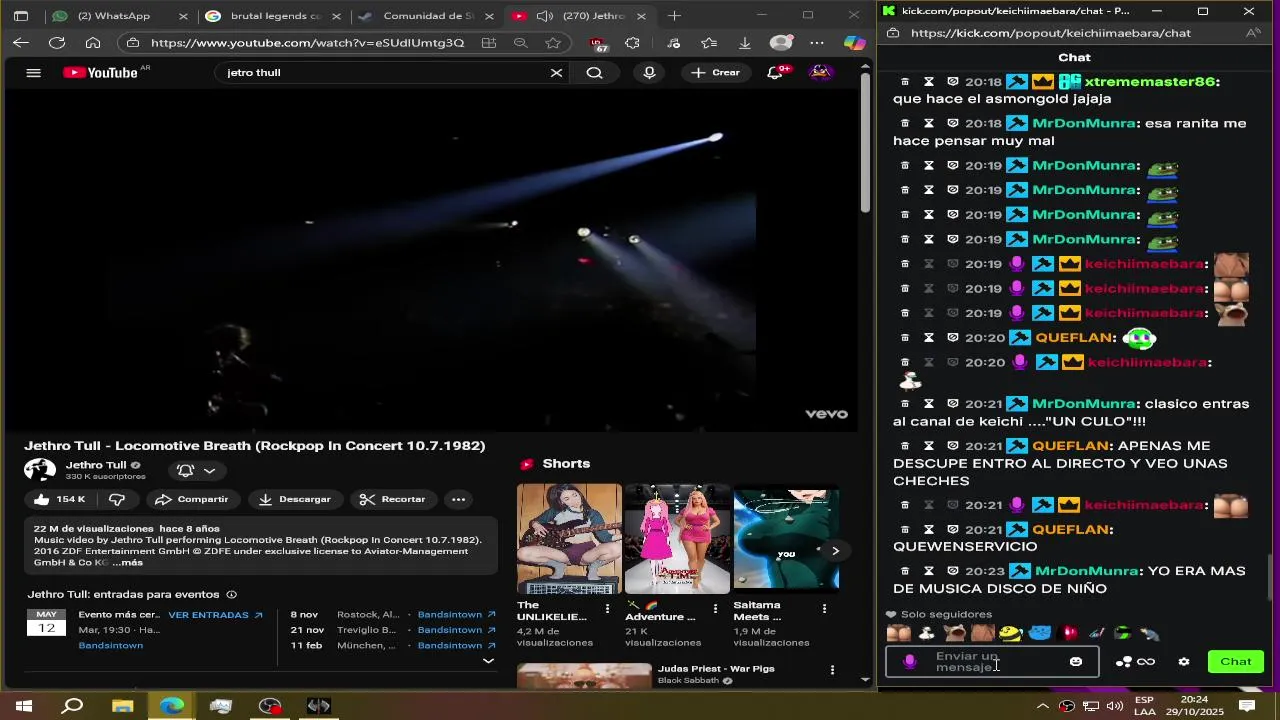Image resolution: width=1280 pixels, height=720 pixels.
Task: Show next Shorts with right arrow
Action: [x=835, y=550]
